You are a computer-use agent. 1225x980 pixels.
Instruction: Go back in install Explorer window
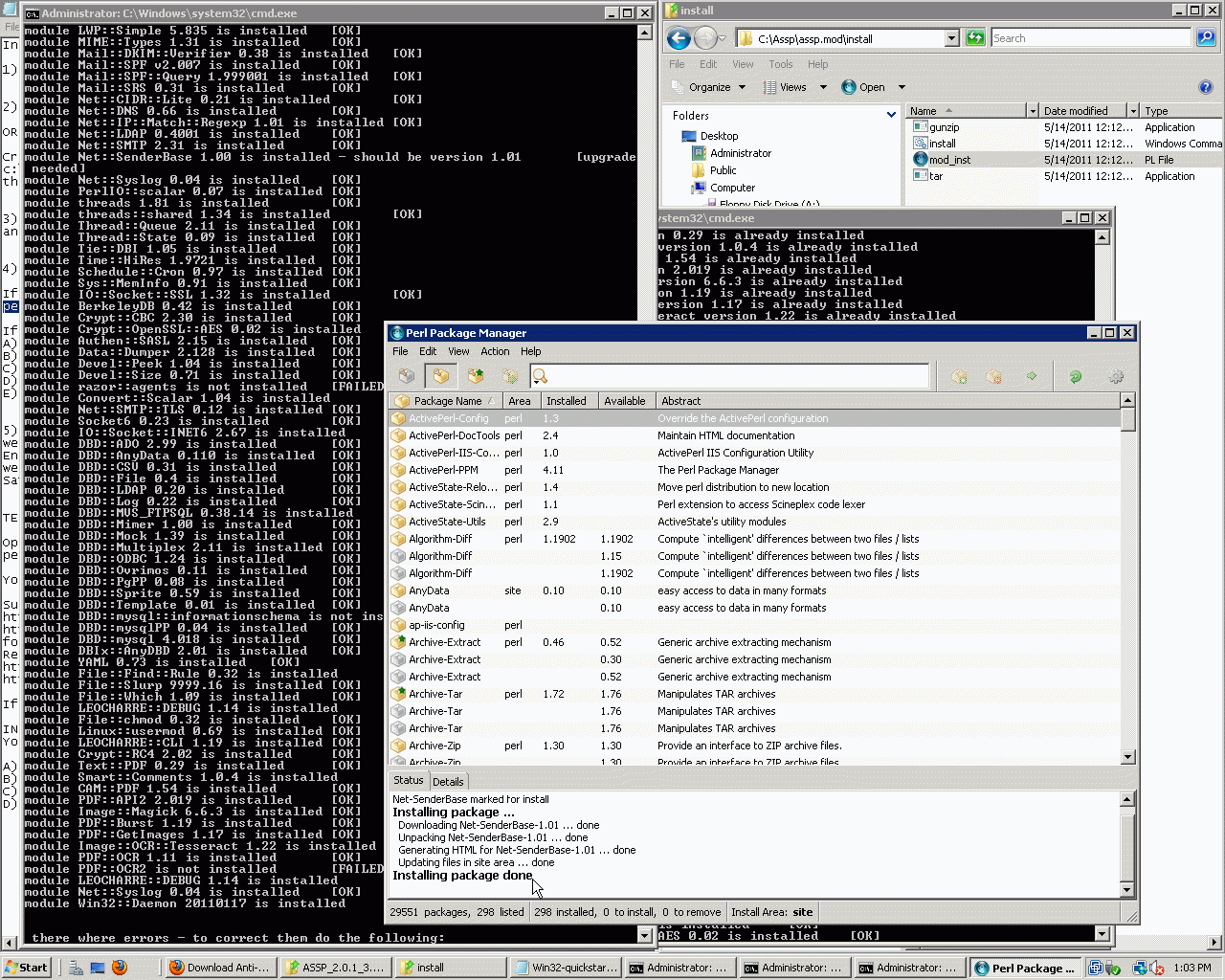pos(679,38)
